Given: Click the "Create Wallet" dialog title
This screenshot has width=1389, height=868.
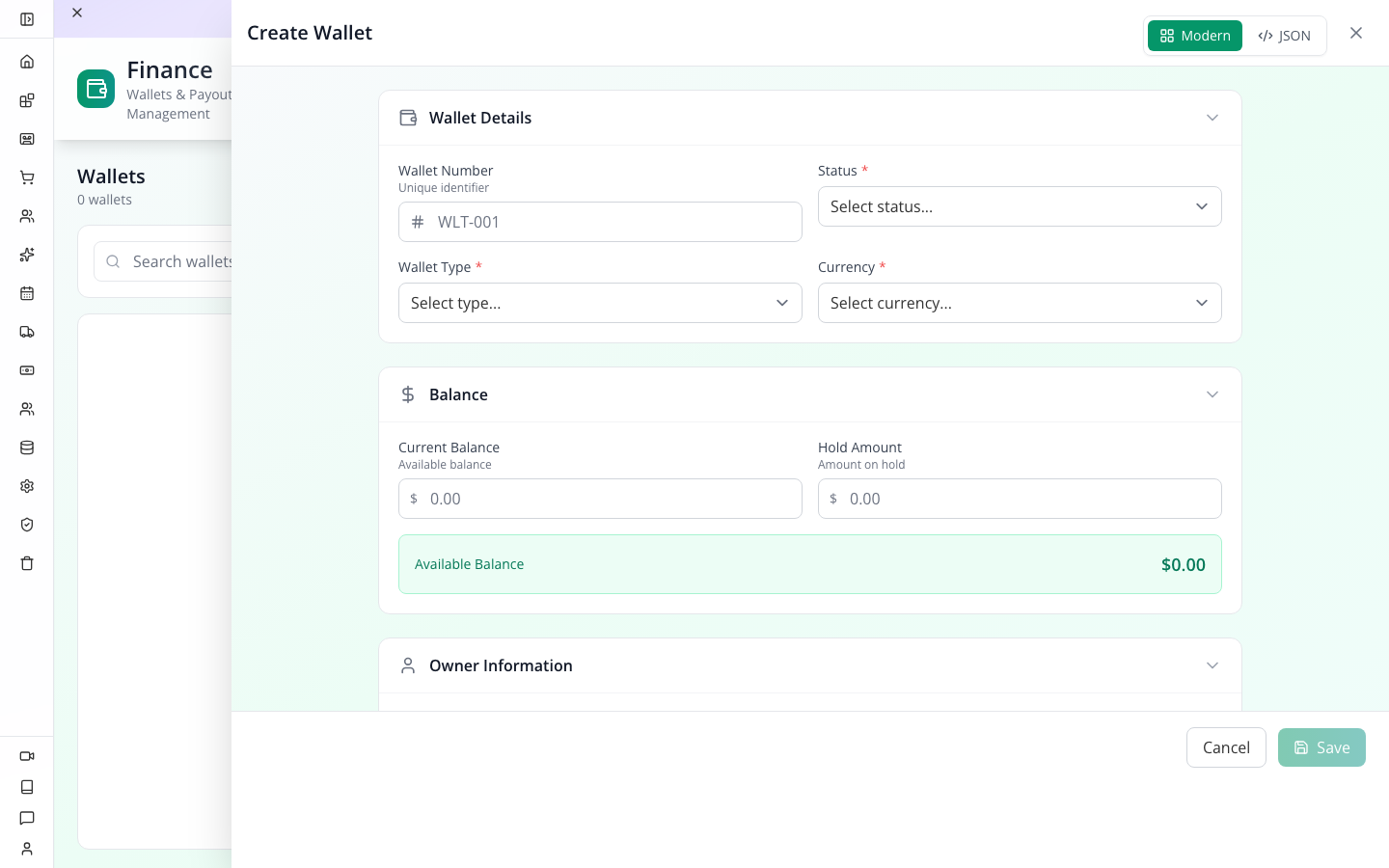Looking at the screenshot, I should point(310,33).
